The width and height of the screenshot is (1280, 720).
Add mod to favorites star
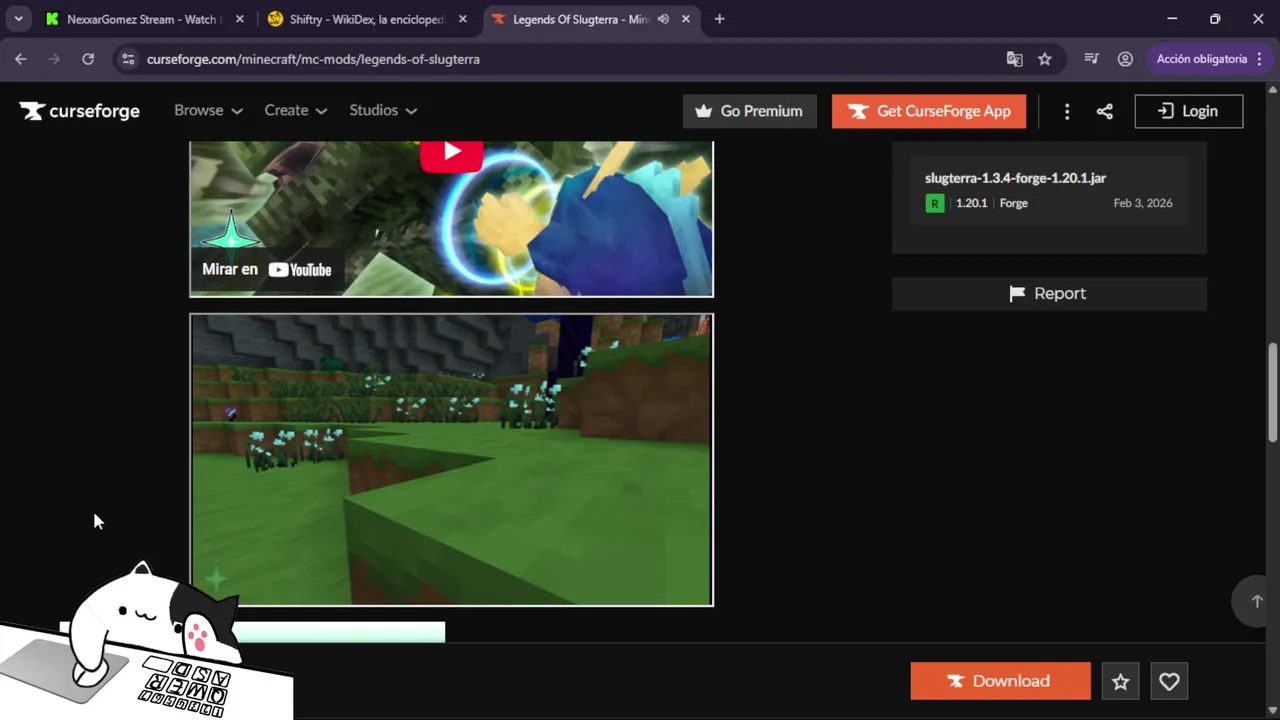[x=1120, y=681]
